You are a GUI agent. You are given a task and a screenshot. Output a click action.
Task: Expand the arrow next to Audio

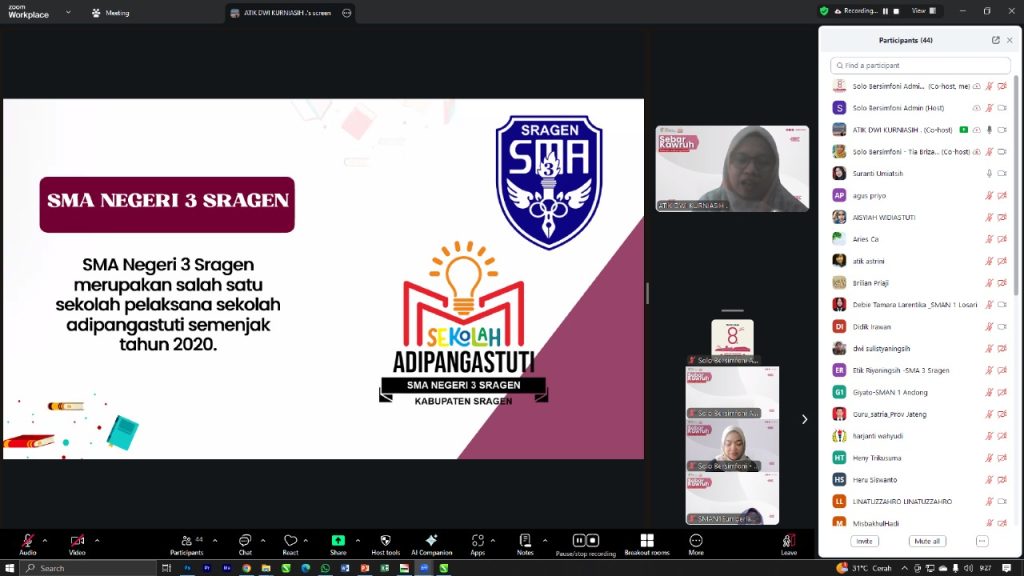coord(47,540)
